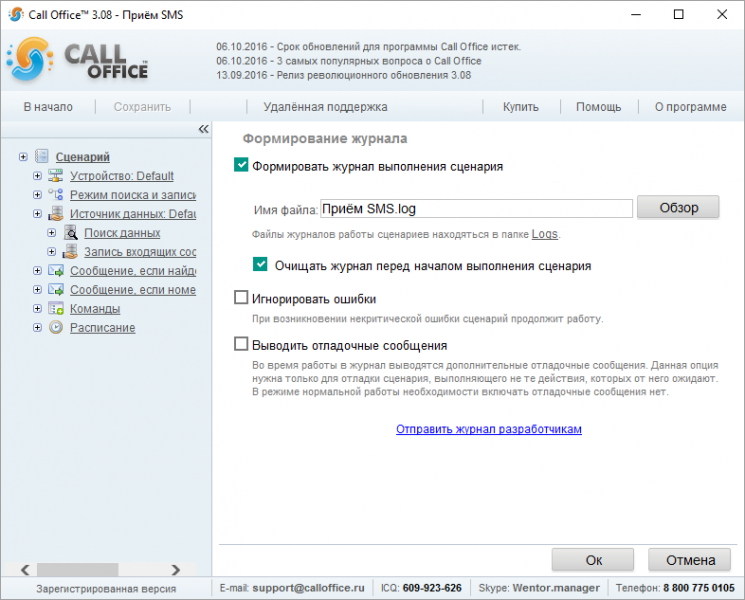745x600 pixels.
Task: Click the Поиск данных magnifier icon
Action: 70,232
